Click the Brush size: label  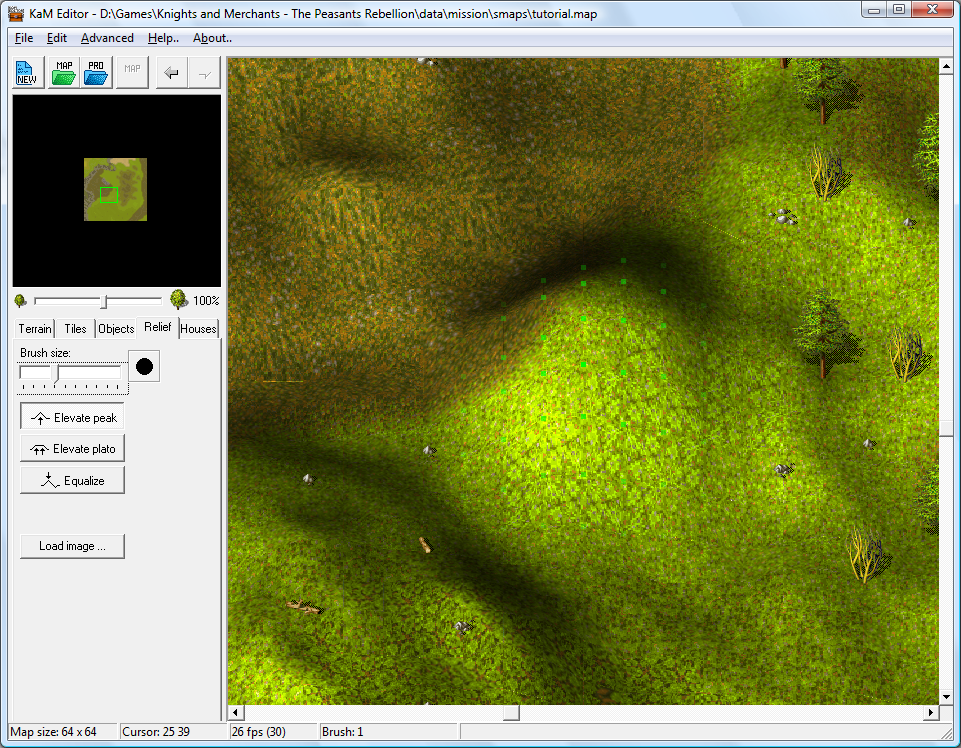tap(45, 353)
